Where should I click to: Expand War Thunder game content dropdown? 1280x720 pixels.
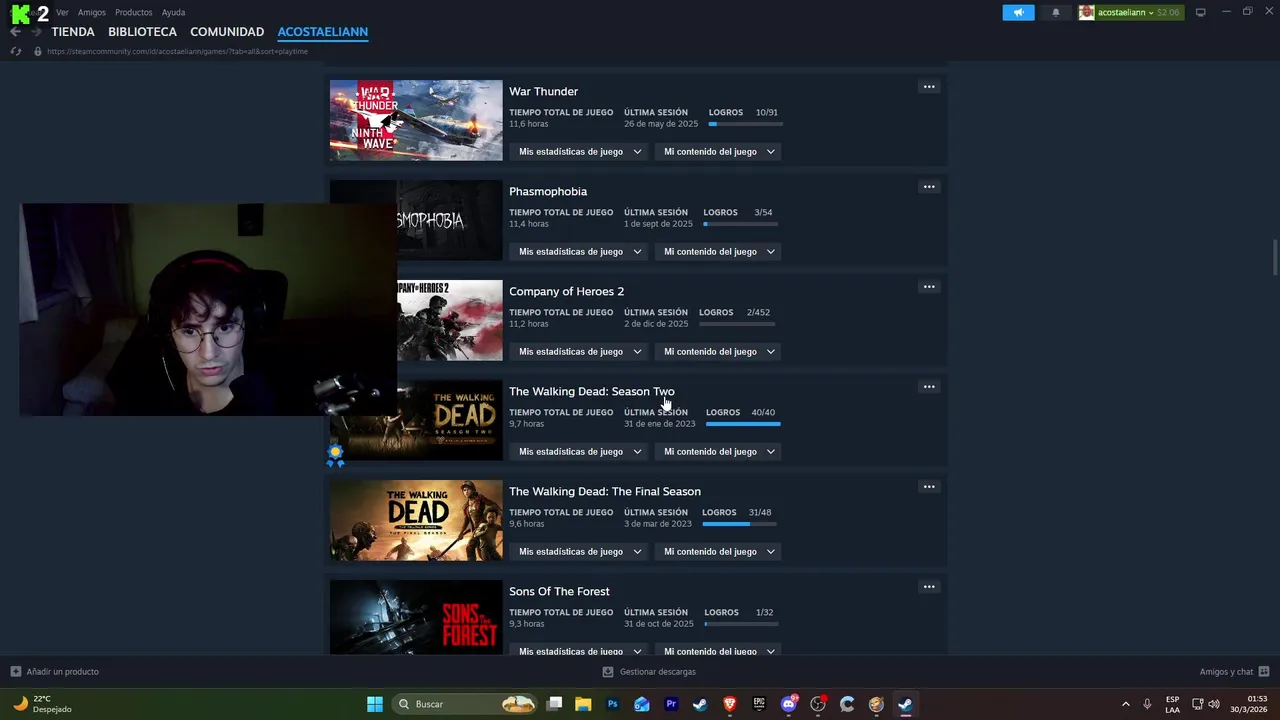point(719,152)
